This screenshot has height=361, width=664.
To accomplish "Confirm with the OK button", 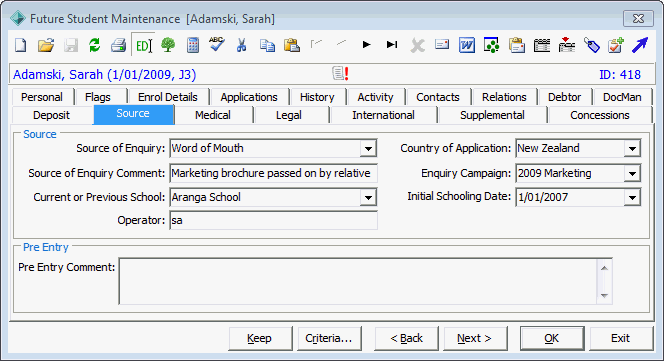I will tap(552, 338).
